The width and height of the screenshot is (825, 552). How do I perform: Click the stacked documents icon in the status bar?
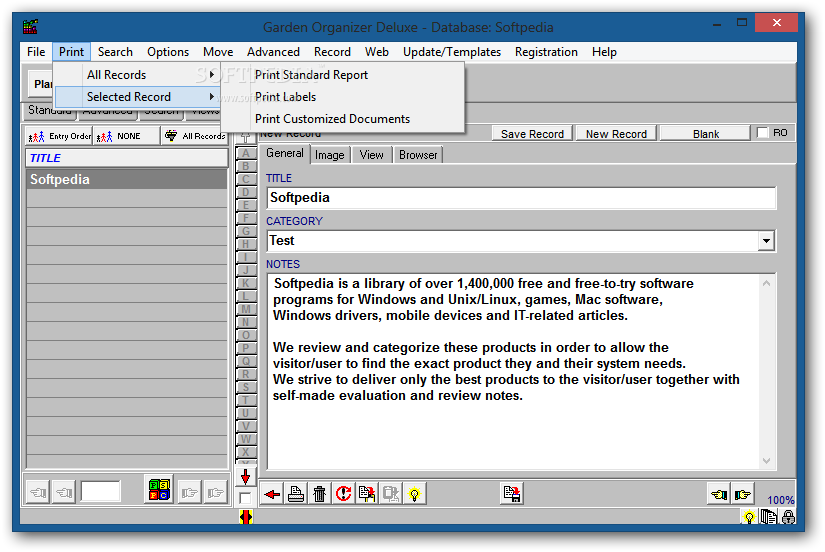coord(768,517)
